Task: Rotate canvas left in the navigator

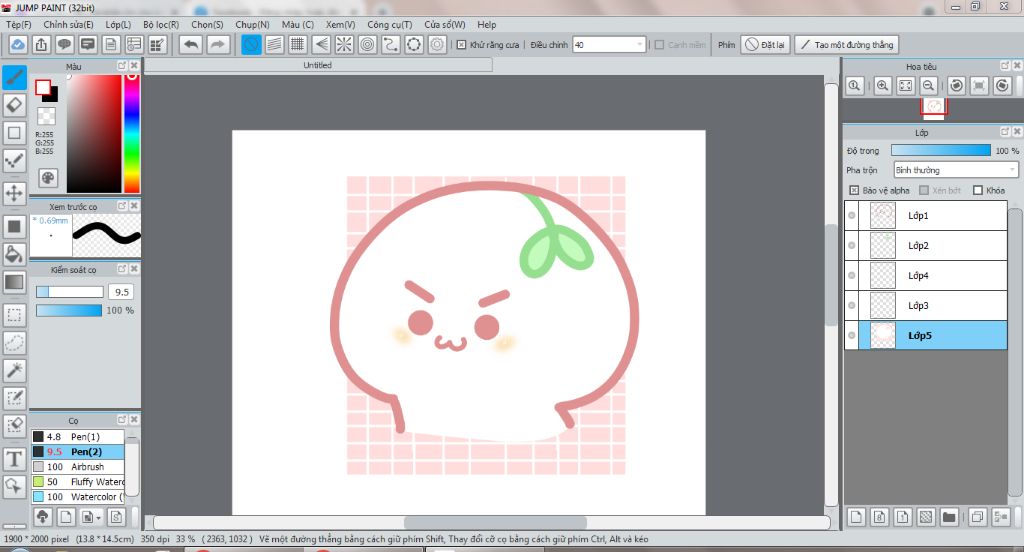Action: click(x=957, y=86)
